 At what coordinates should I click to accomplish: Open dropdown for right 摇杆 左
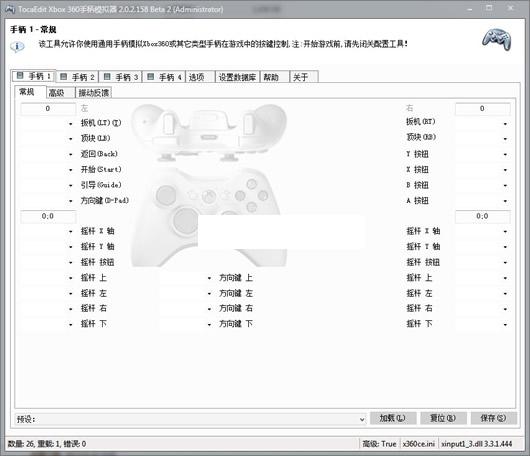coord(505,294)
